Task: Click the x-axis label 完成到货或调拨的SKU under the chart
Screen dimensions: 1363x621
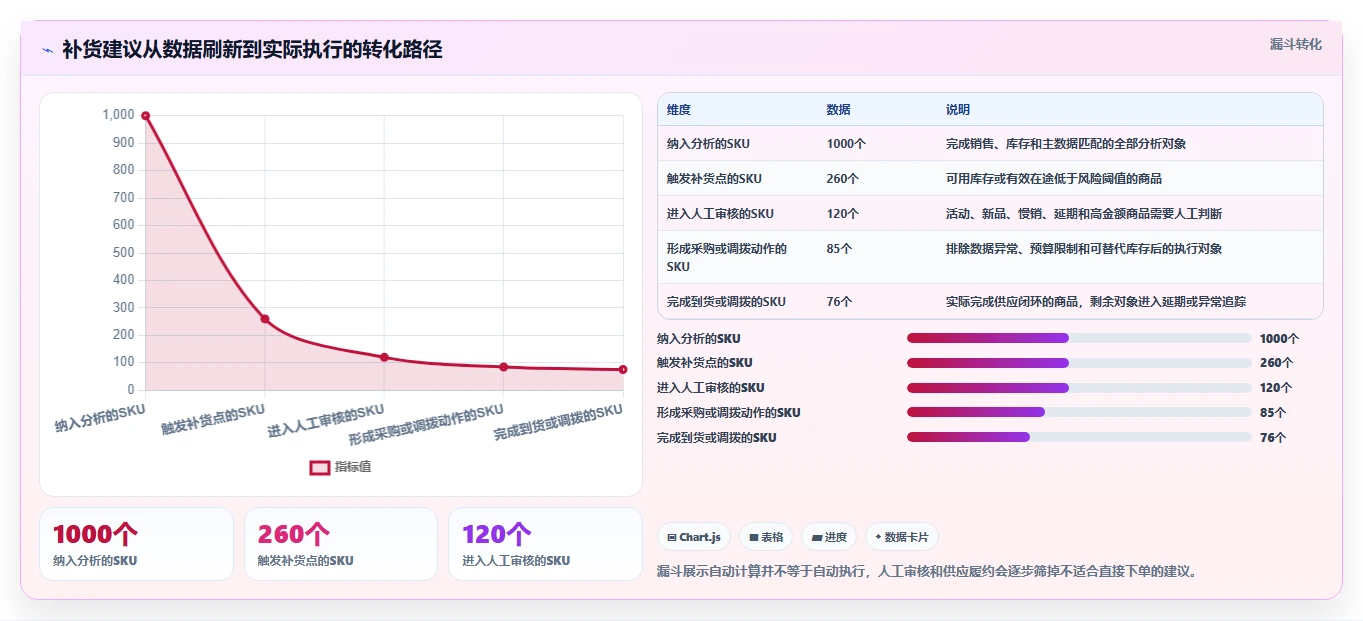Action: tap(558, 424)
